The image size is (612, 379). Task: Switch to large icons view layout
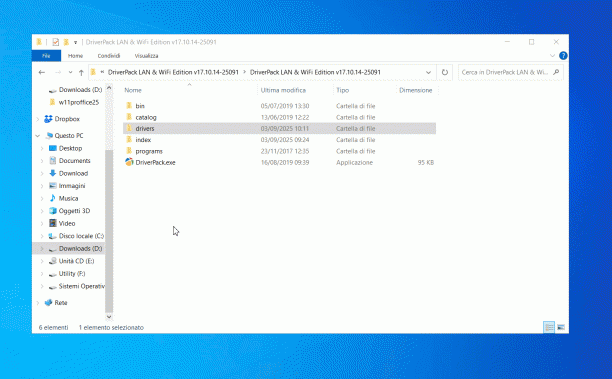coord(561,327)
